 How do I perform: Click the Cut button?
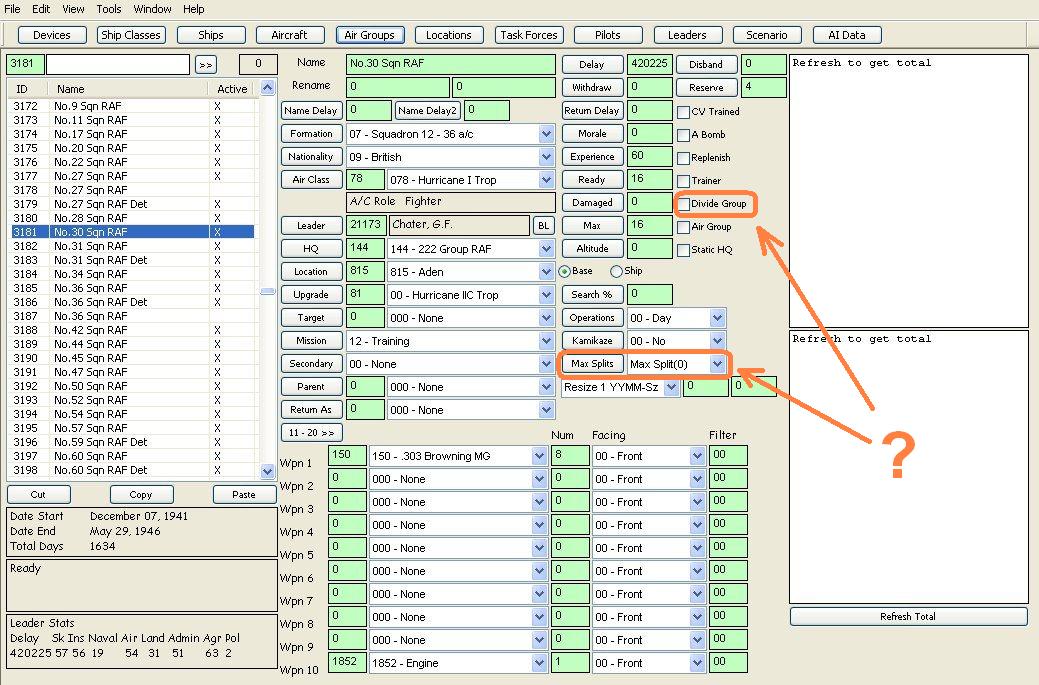[38, 494]
